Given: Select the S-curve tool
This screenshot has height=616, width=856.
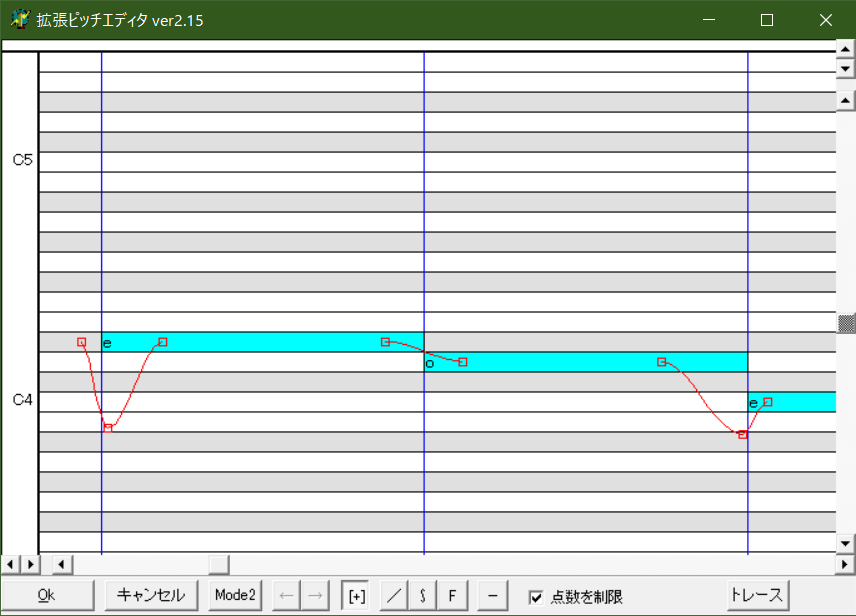Looking at the screenshot, I should pyautogui.click(x=423, y=595).
